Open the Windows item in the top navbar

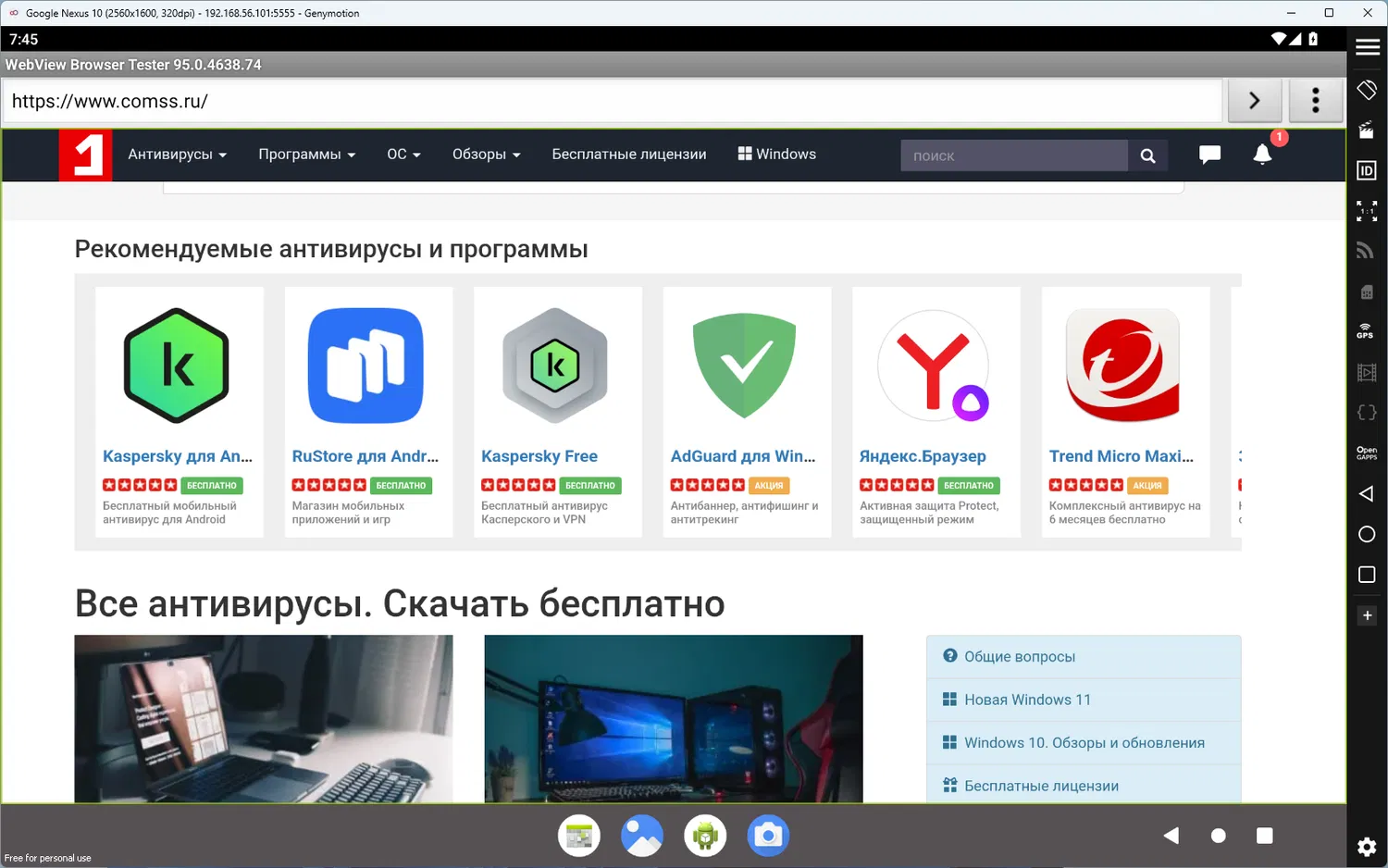(777, 155)
